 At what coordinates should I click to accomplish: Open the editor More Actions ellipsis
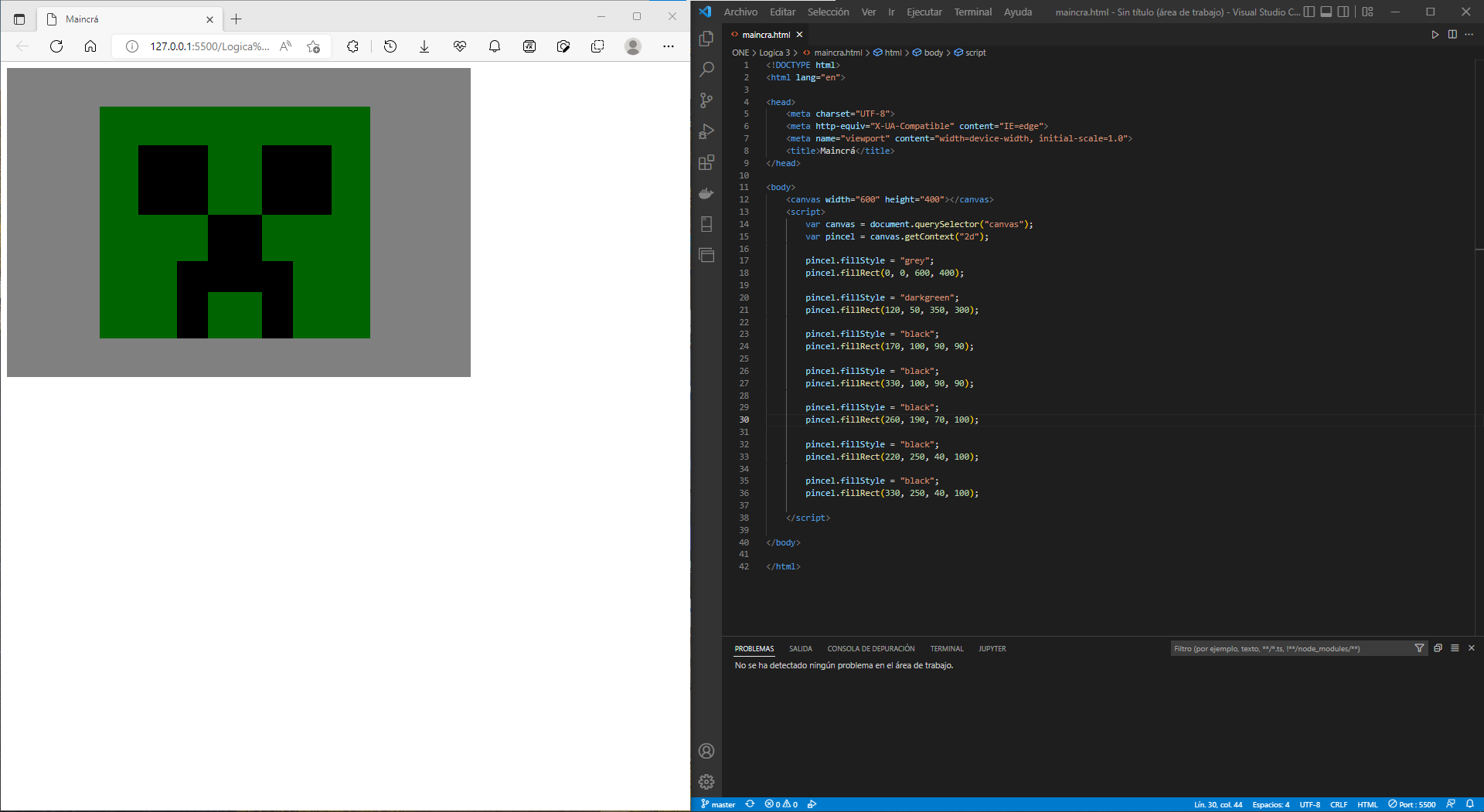click(1469, 35)
